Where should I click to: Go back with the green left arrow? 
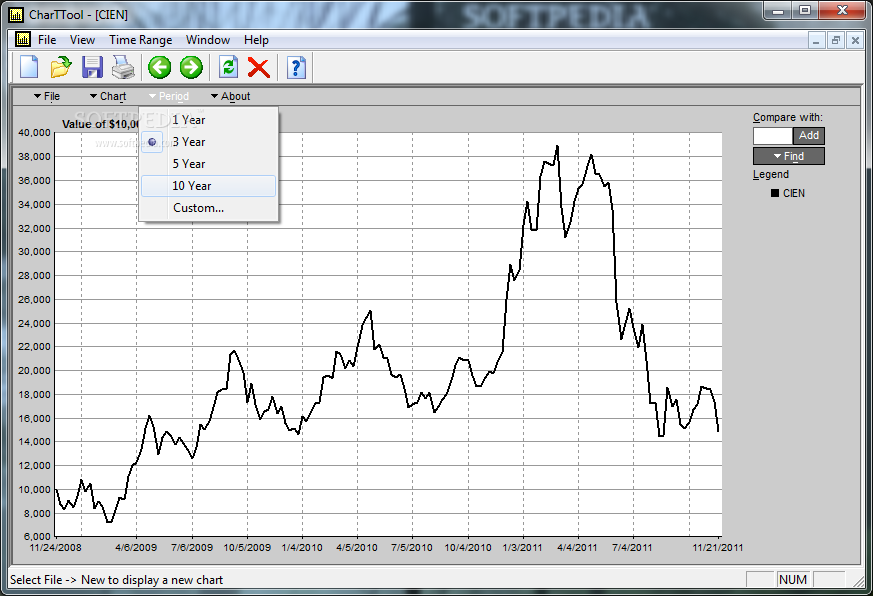(159, 67)
